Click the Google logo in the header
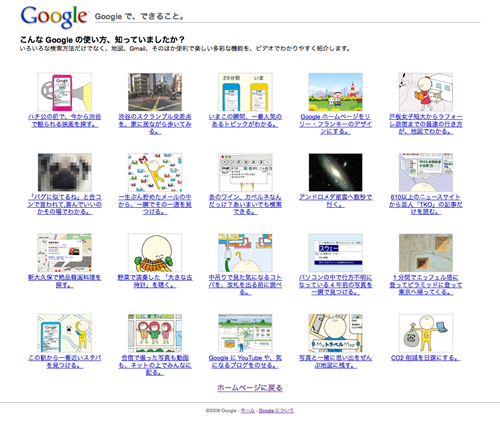This screenshot has height=423, width=500. 54,17
